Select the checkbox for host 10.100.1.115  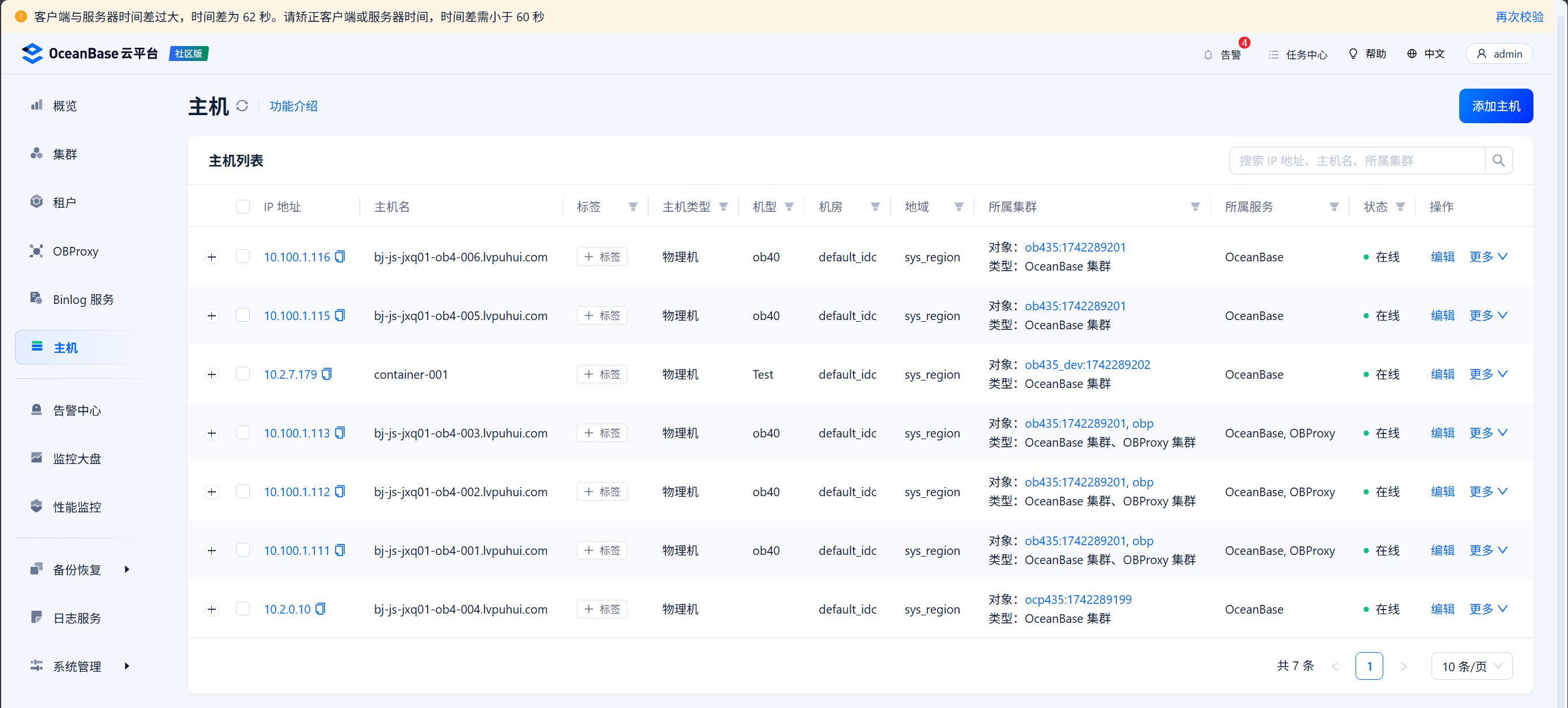pos(243,315)
